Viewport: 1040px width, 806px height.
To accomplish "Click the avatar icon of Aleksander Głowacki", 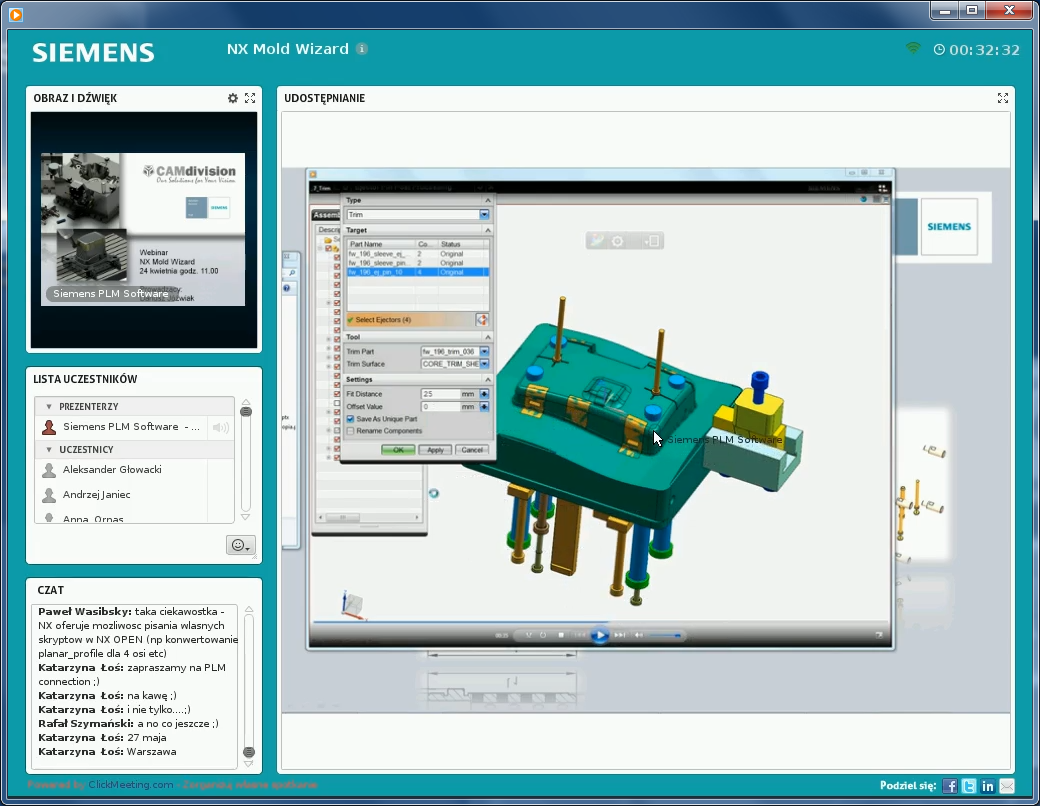I will (48, 470).
